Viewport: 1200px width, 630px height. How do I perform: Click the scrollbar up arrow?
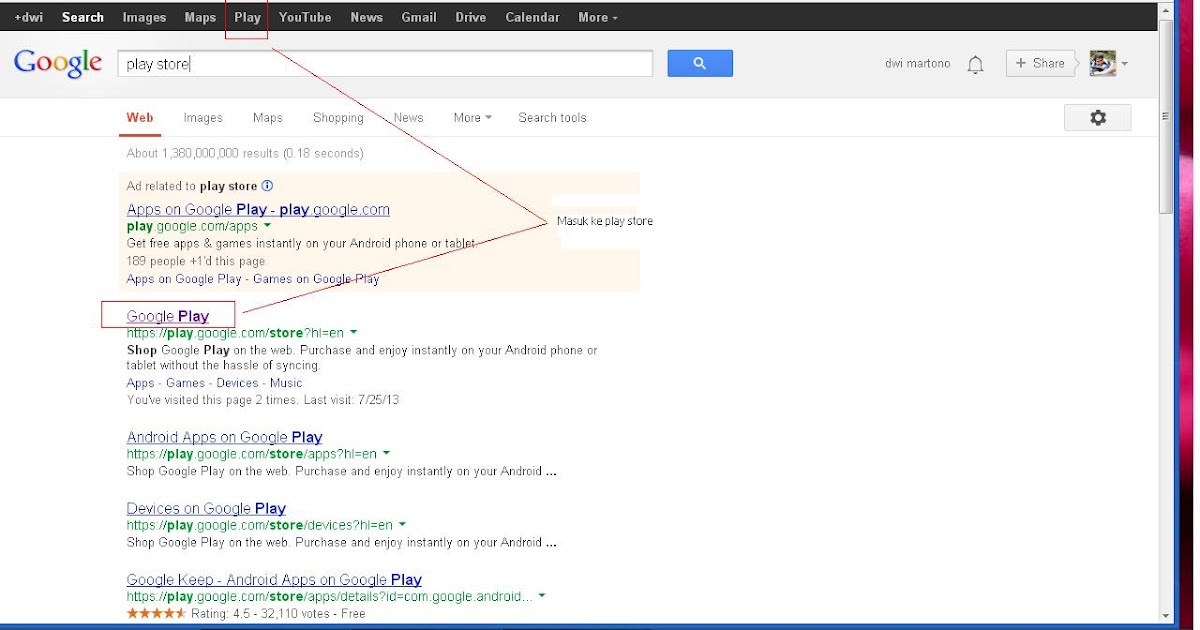coord(1165,9)
